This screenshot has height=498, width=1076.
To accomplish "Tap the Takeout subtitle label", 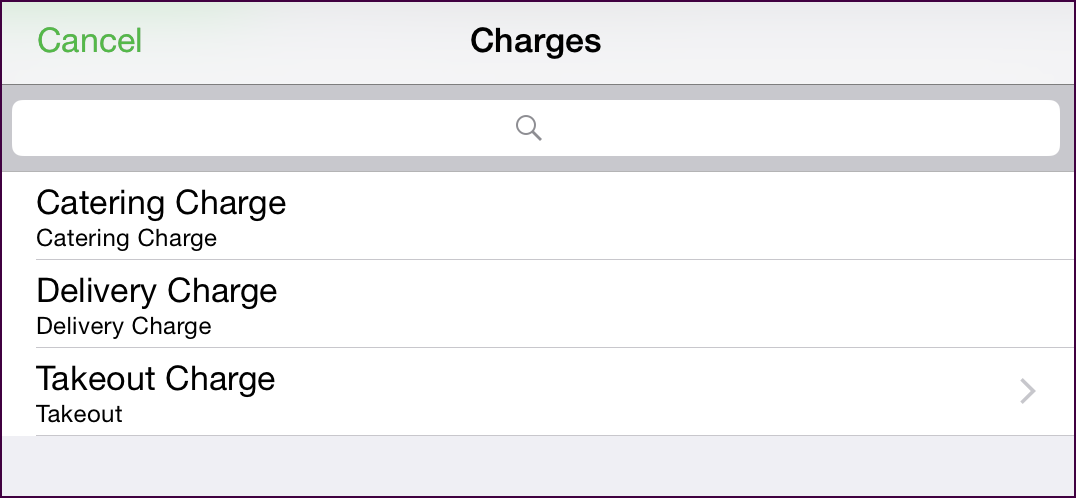I will point(80,414).
